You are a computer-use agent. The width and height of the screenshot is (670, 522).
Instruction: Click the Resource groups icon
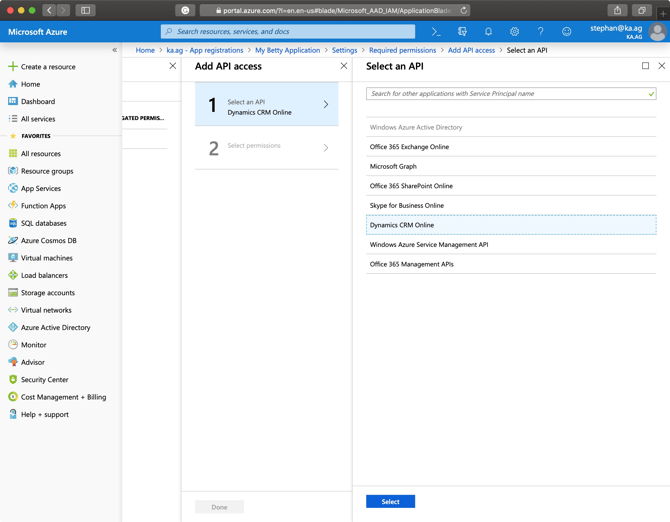(13, 171)
